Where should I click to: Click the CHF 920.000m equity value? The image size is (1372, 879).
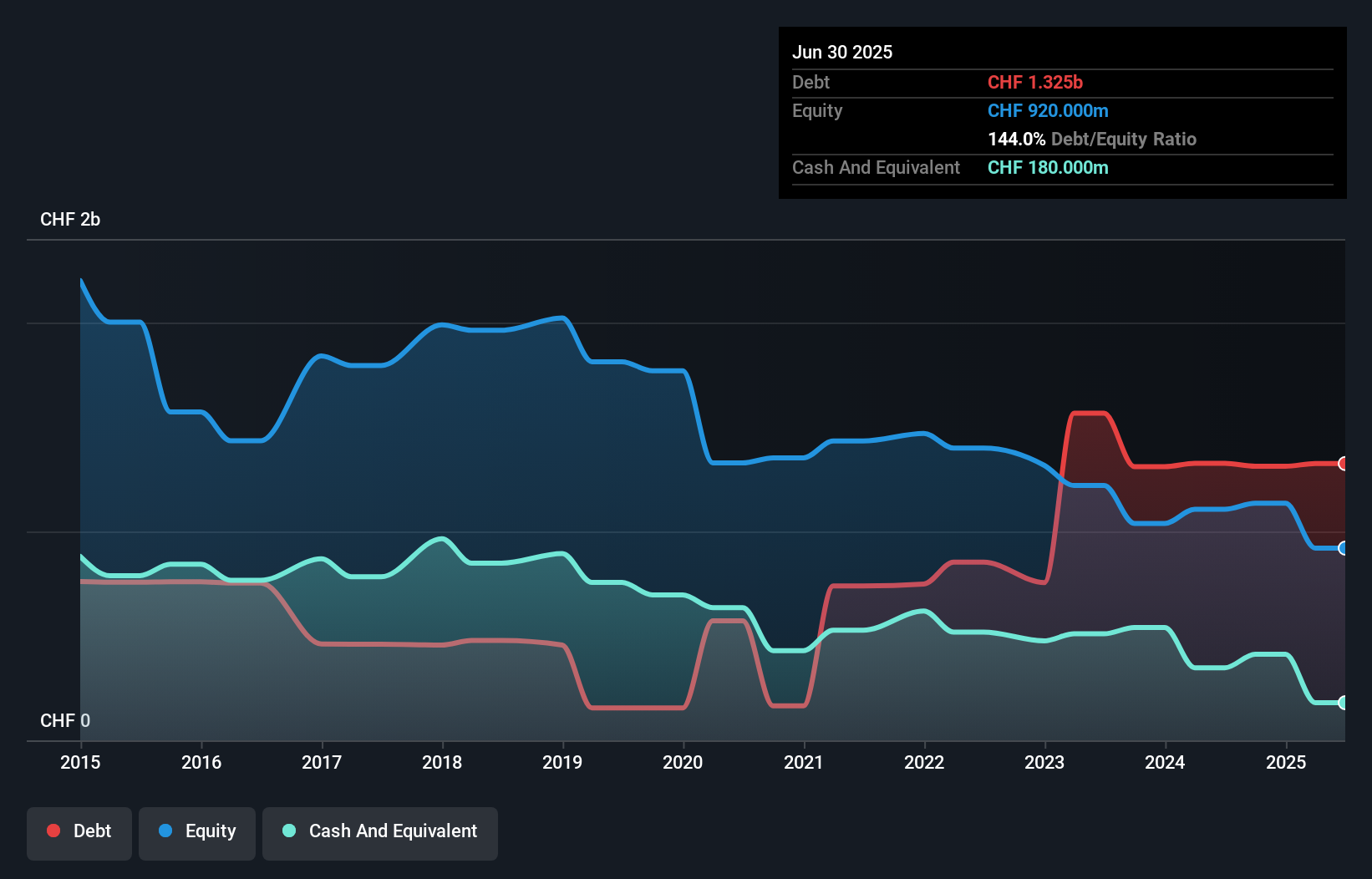click(x=1048, y=111)
